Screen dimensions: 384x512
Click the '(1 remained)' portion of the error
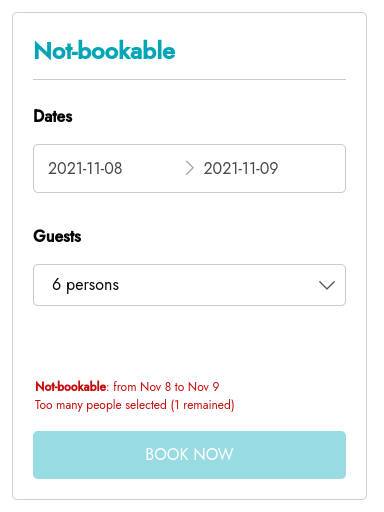pos(203,405)
